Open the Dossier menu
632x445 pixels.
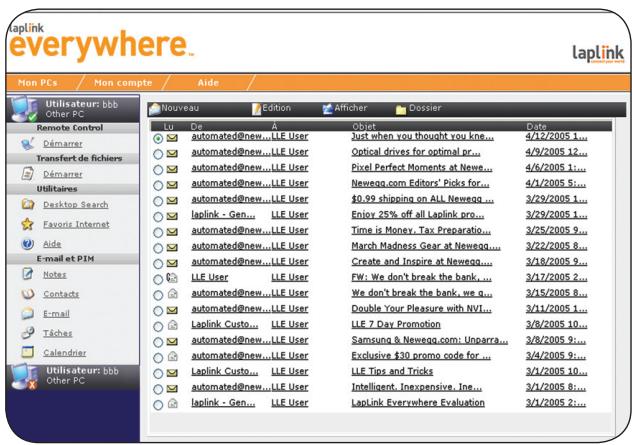click(425, 108)
